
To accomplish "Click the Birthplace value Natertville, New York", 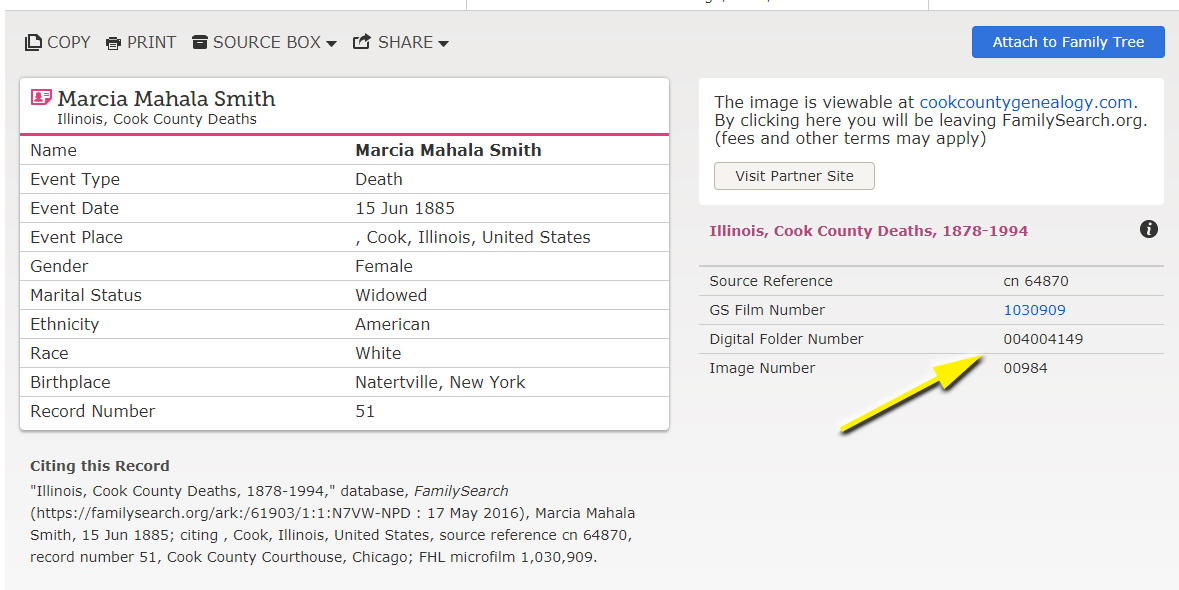I will [x=440, y=383].
